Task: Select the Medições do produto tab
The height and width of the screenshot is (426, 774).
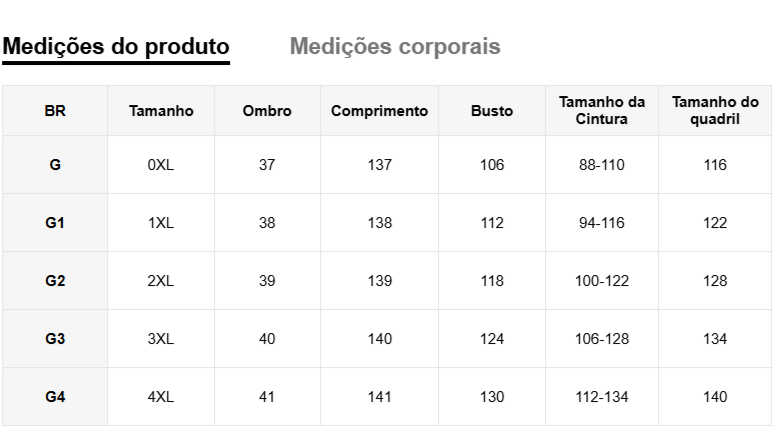Action: [x=116, y=46]
